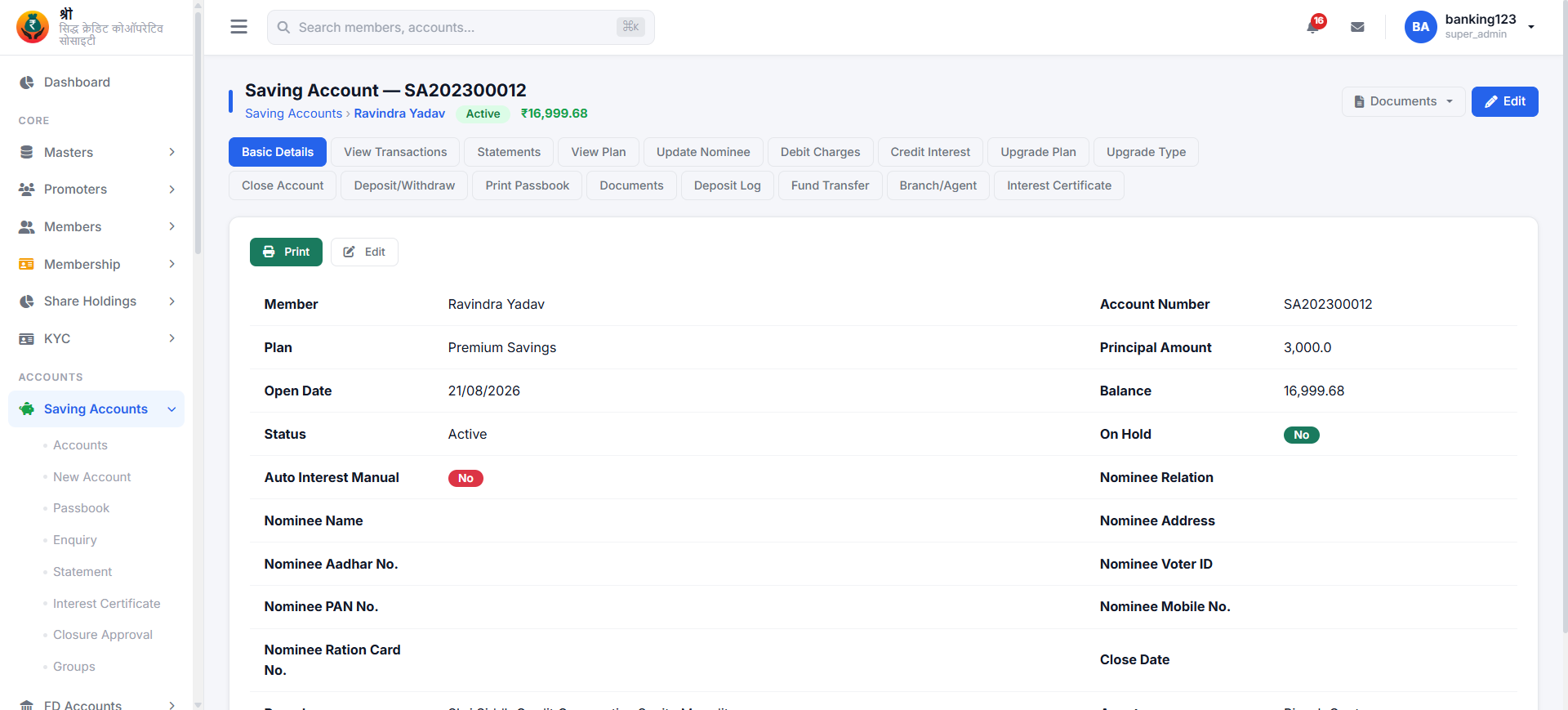Focus the Search members, accounts field

pos(461,27)
